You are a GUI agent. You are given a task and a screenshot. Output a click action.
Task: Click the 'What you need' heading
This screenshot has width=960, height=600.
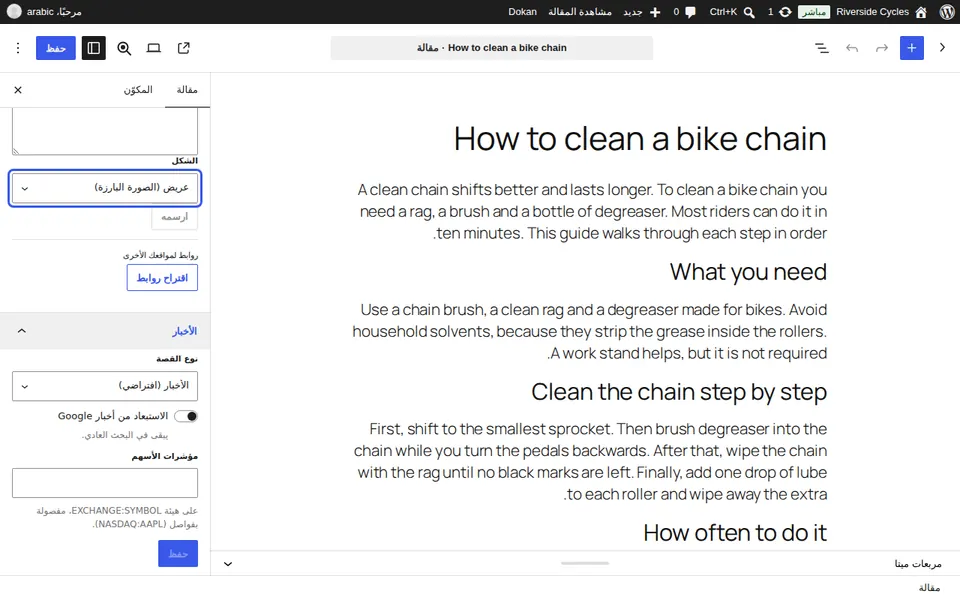coord(748,272)
